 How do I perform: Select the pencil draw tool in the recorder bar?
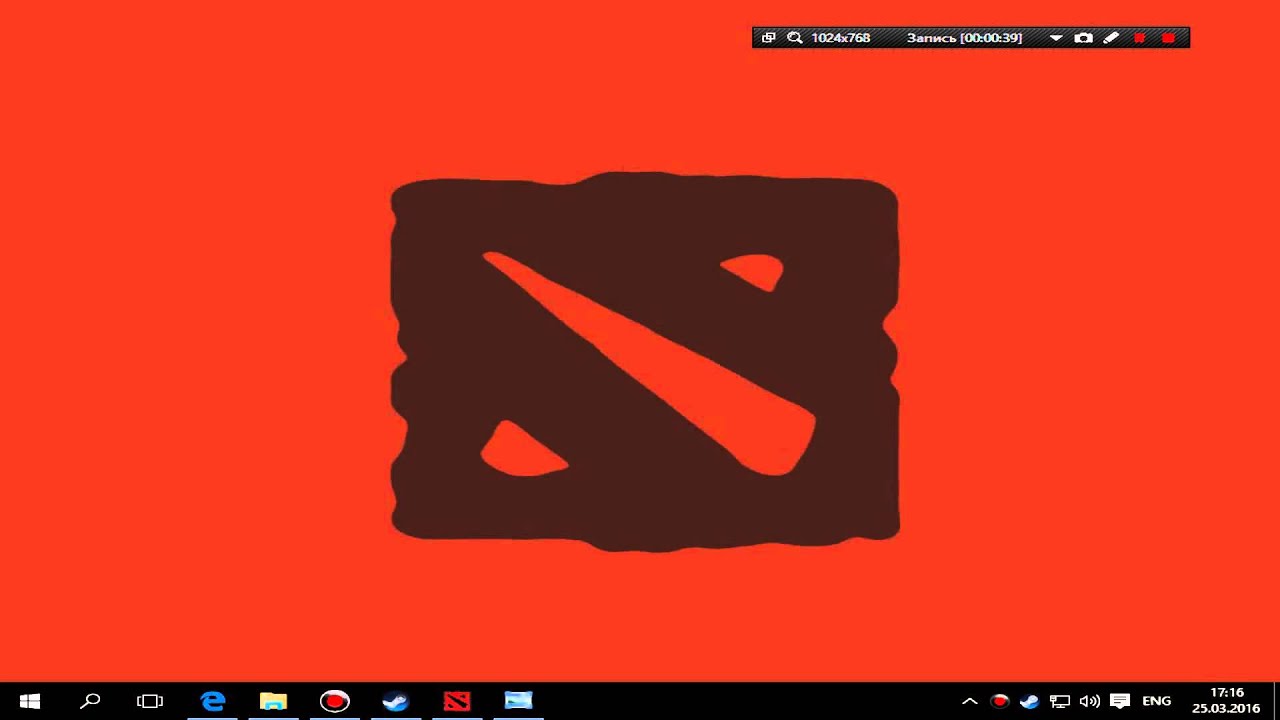(x=1111, y=38)
